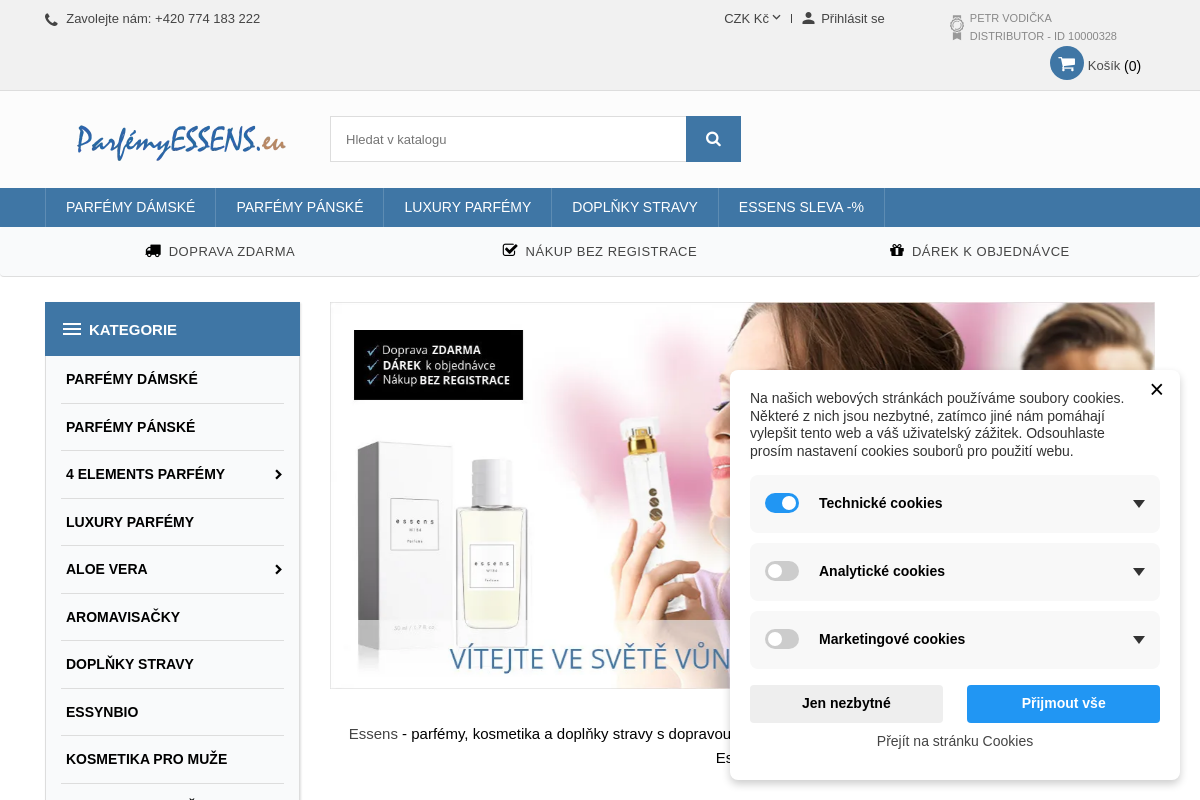Click the search magnifier button
The image size is (1200, 800).
713,139
